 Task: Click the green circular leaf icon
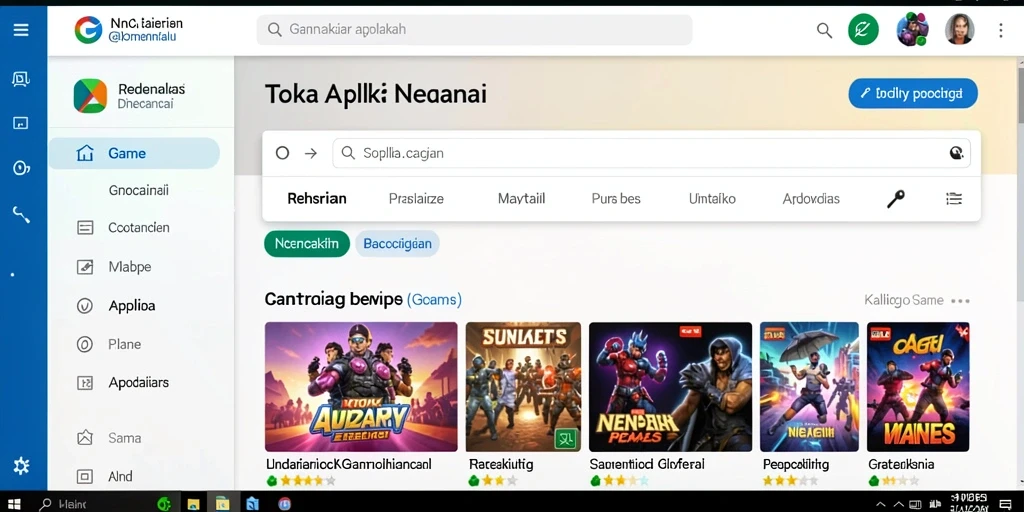(x=863, y=30)
